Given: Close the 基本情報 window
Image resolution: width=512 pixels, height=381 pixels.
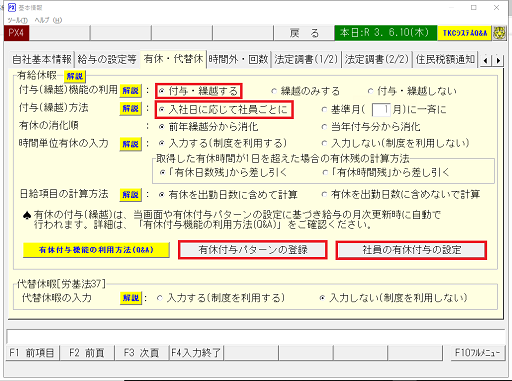Looking at the screenshot, I should pyautogui.click(x=496, y=7).
